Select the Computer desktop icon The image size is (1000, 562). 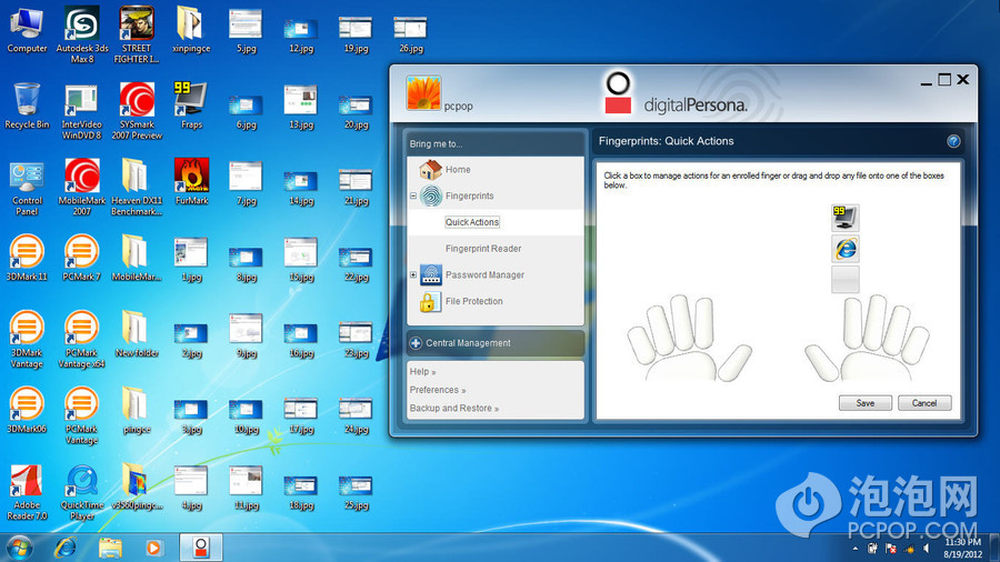click(27, 30)
